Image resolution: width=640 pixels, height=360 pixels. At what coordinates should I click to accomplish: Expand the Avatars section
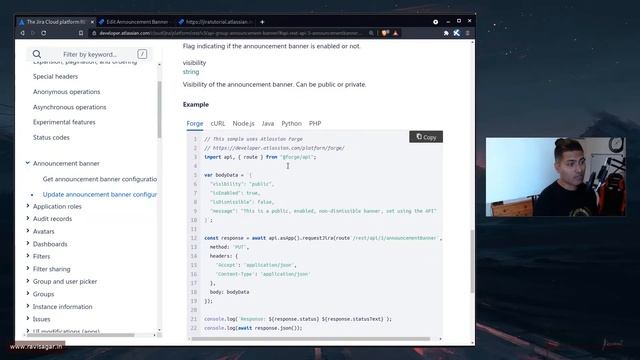(x=28, y=231)
